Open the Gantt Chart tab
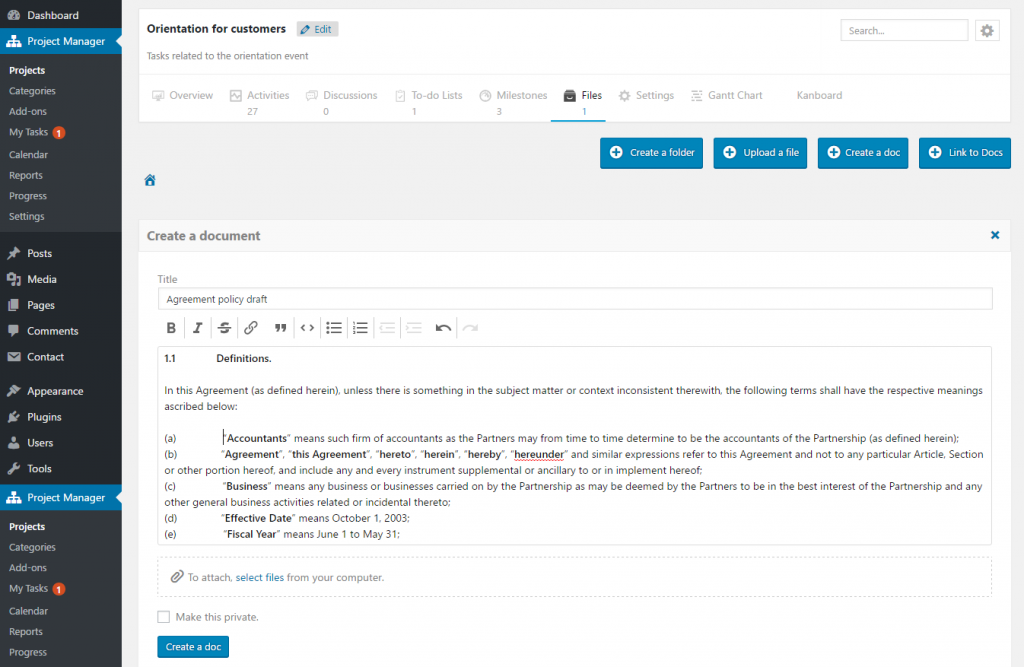The height and width of the screenshot is (667, 1024). (732, 95)
